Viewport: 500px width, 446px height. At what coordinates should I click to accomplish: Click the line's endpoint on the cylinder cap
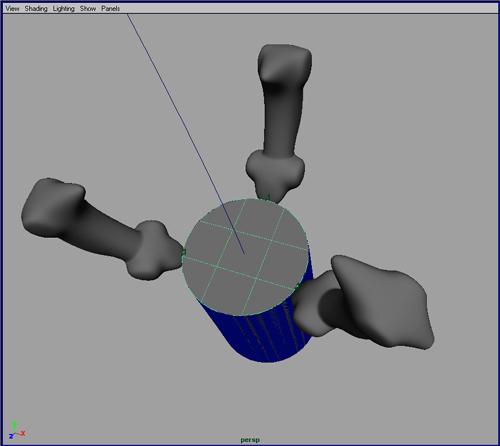click(245, 254)
